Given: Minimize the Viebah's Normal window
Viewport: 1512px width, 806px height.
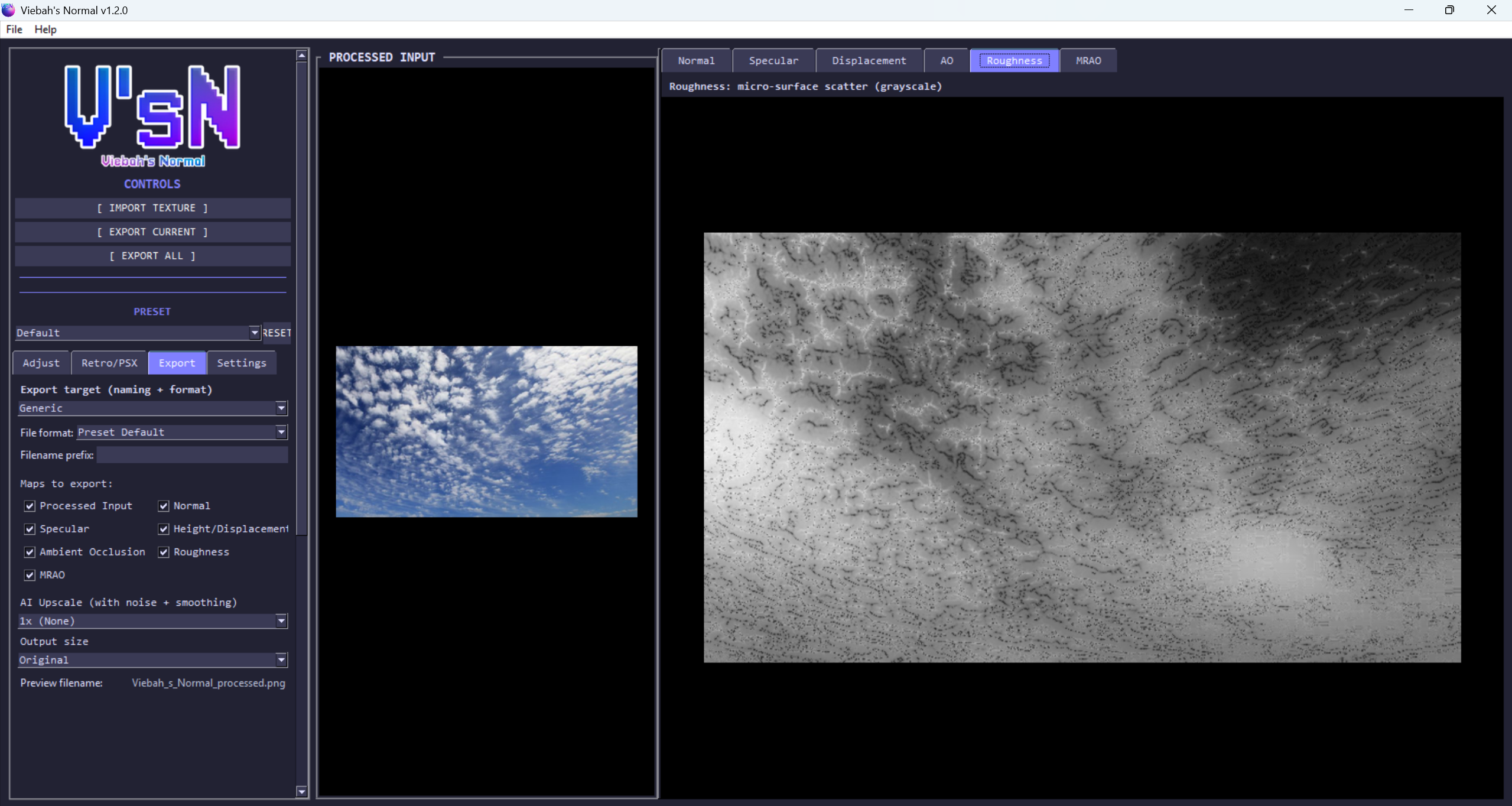Looking at the screenshot, I should pos(1409,10).
